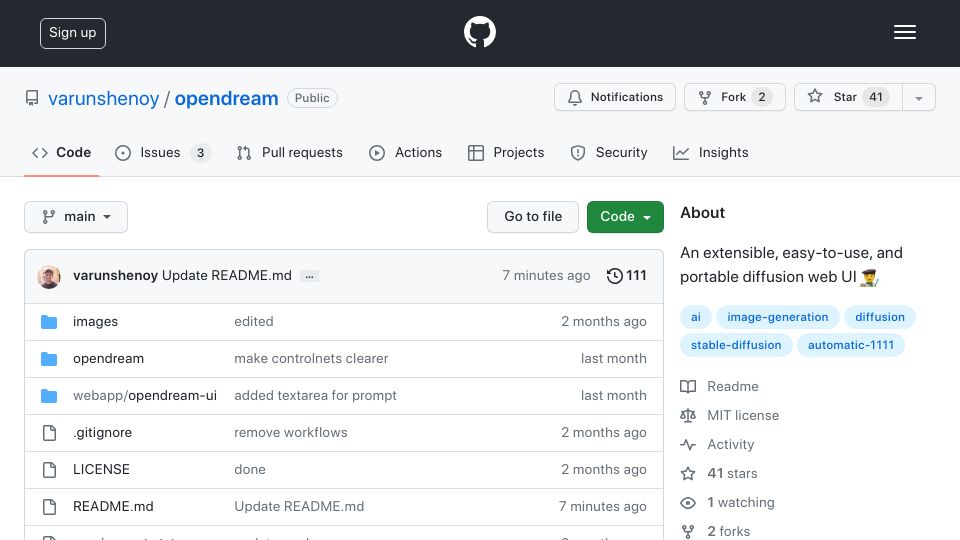Click the MIT license link

pos(730,416)
